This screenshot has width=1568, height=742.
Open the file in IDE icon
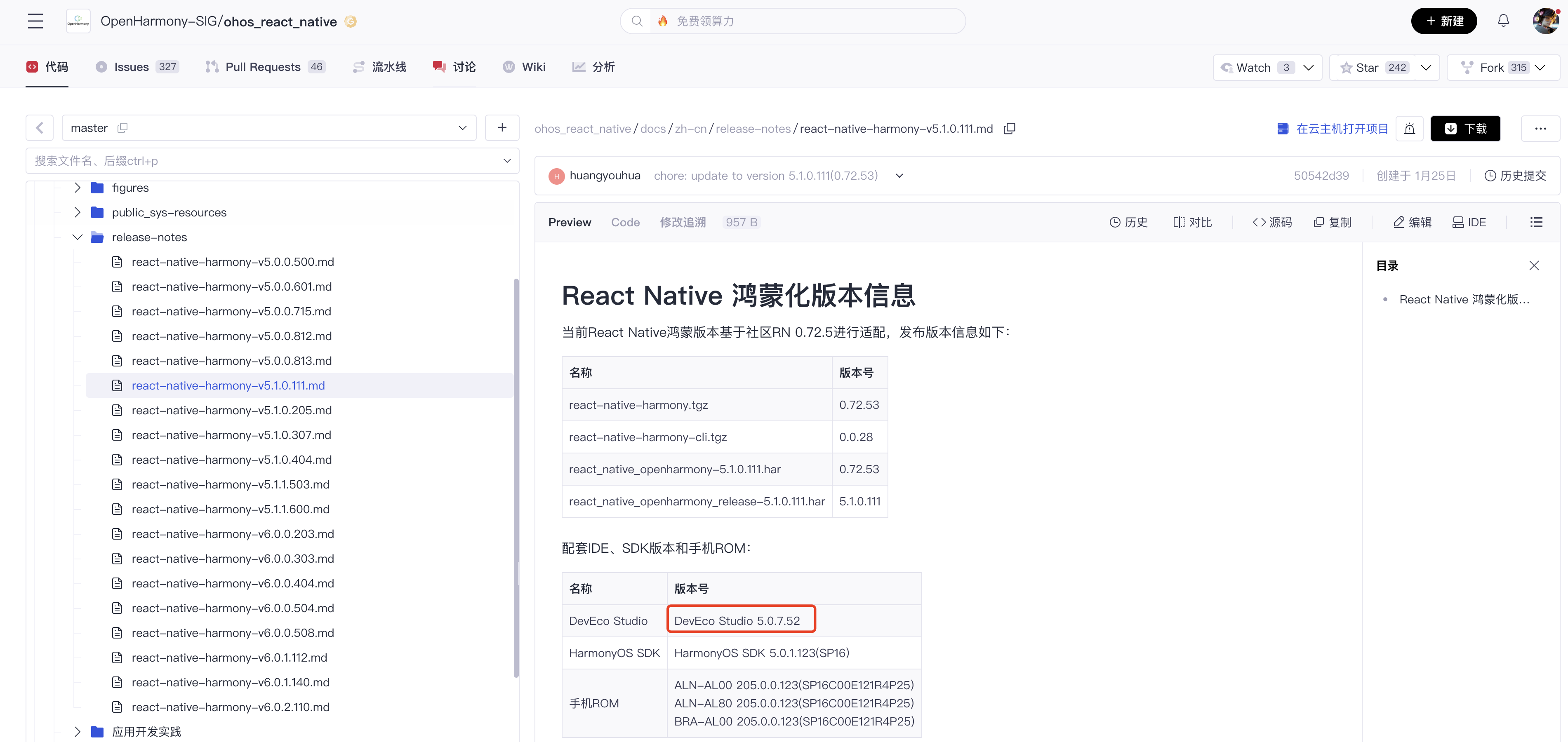click(1469, 222)
